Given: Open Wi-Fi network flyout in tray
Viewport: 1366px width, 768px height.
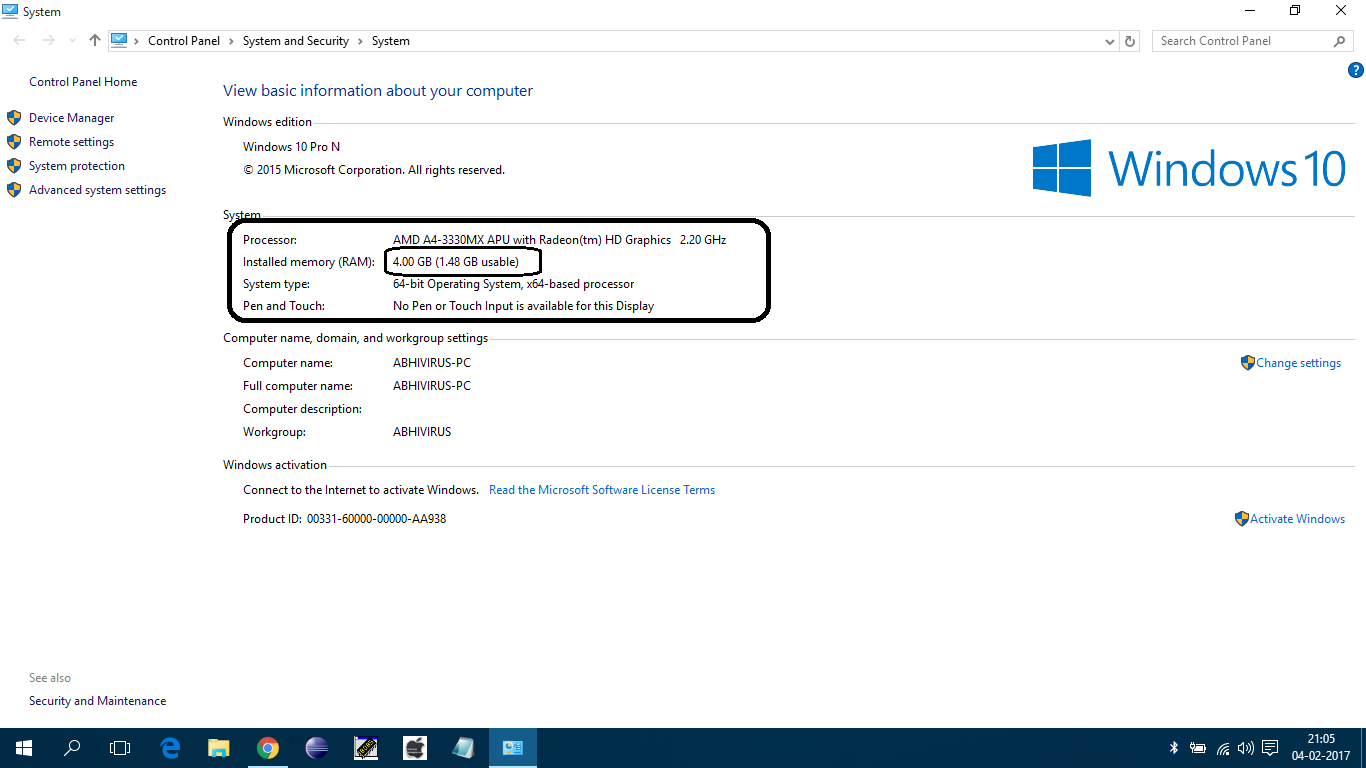Looking at the screenshot, I should pyautogui.click(x=1223, y=748).
